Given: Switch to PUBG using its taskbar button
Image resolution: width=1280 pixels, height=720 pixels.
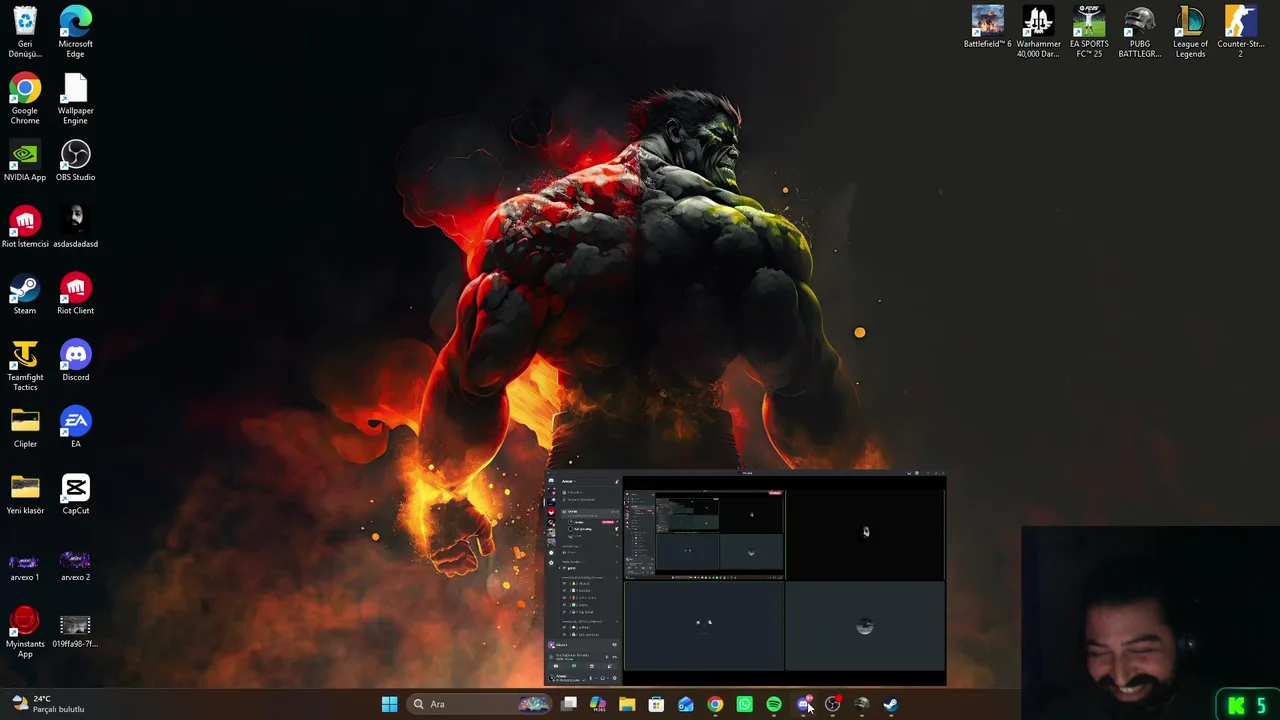Looking at the screenshot, I should (x=861, y=704).
